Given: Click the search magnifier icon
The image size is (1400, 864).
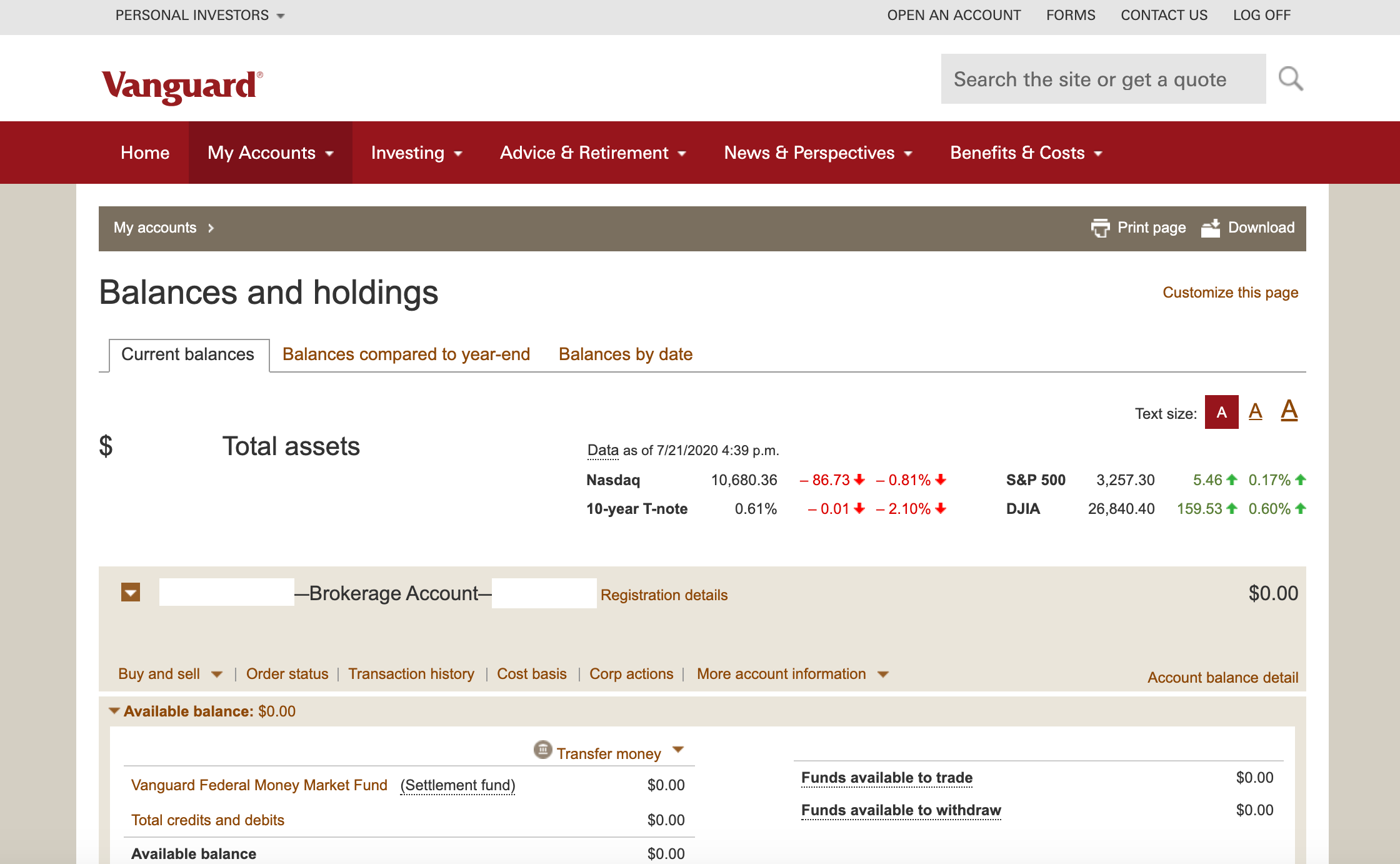Looking at the screenshot, I should click(1291, 79).
